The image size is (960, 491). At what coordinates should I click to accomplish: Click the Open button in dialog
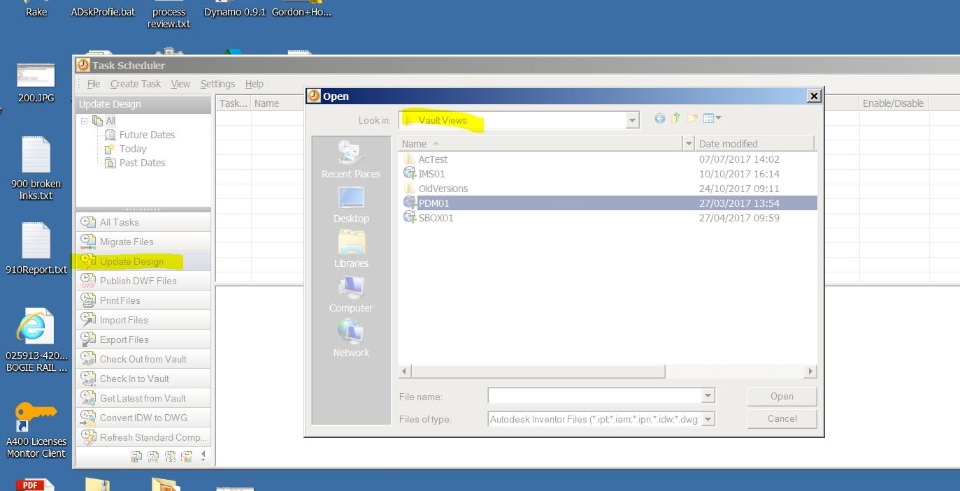click(782, 396)
